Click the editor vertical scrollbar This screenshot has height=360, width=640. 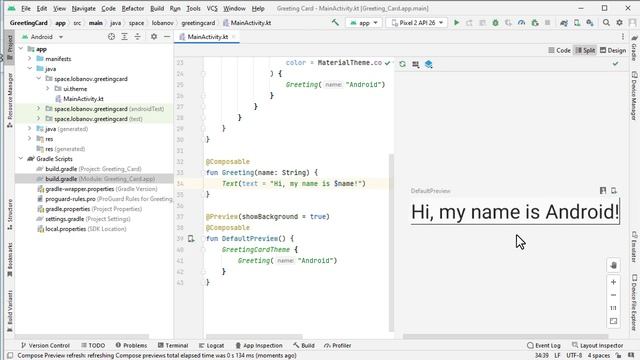[x=391, y=243]
